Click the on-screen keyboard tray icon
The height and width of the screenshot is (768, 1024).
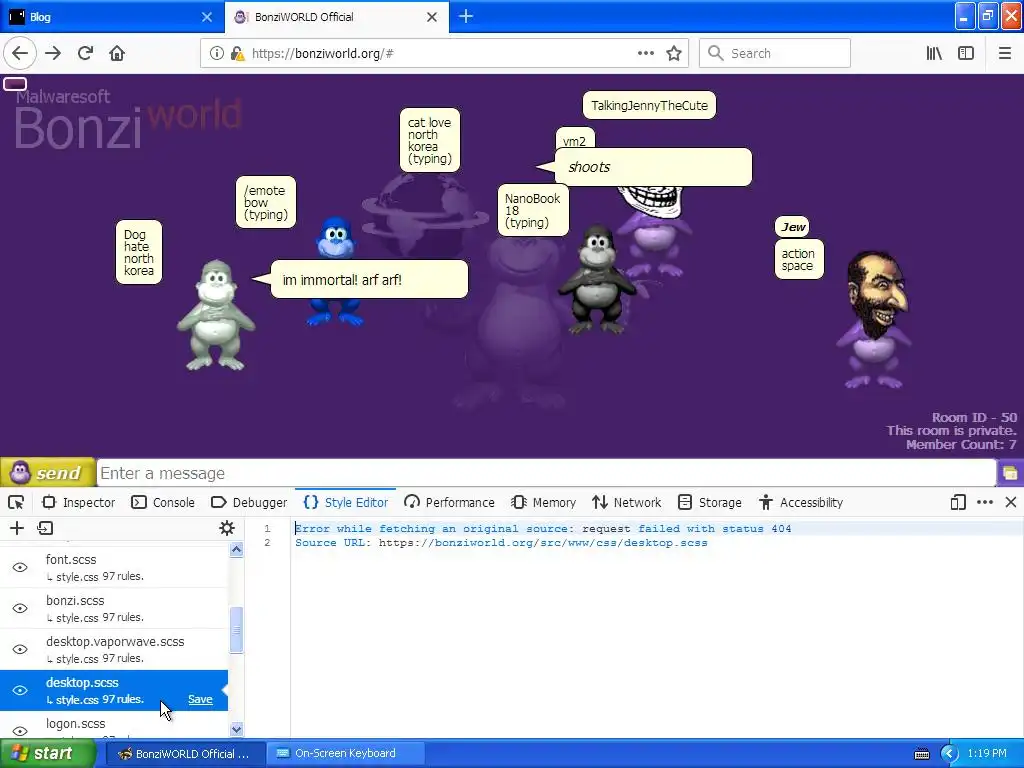coord(921,754)
